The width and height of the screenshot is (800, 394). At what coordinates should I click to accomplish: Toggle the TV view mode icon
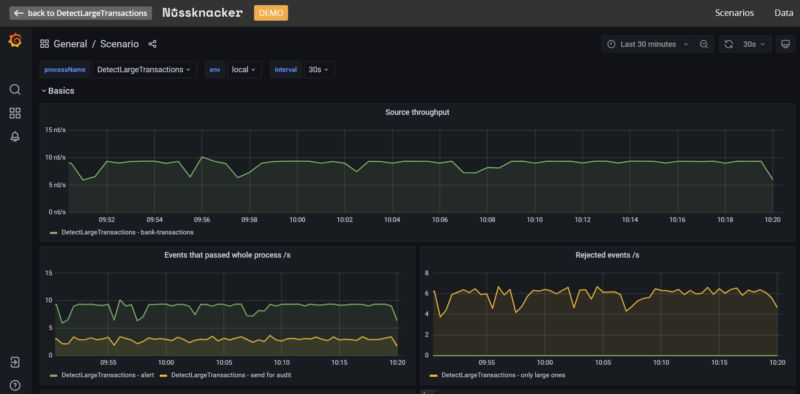(x=785, y=44)
